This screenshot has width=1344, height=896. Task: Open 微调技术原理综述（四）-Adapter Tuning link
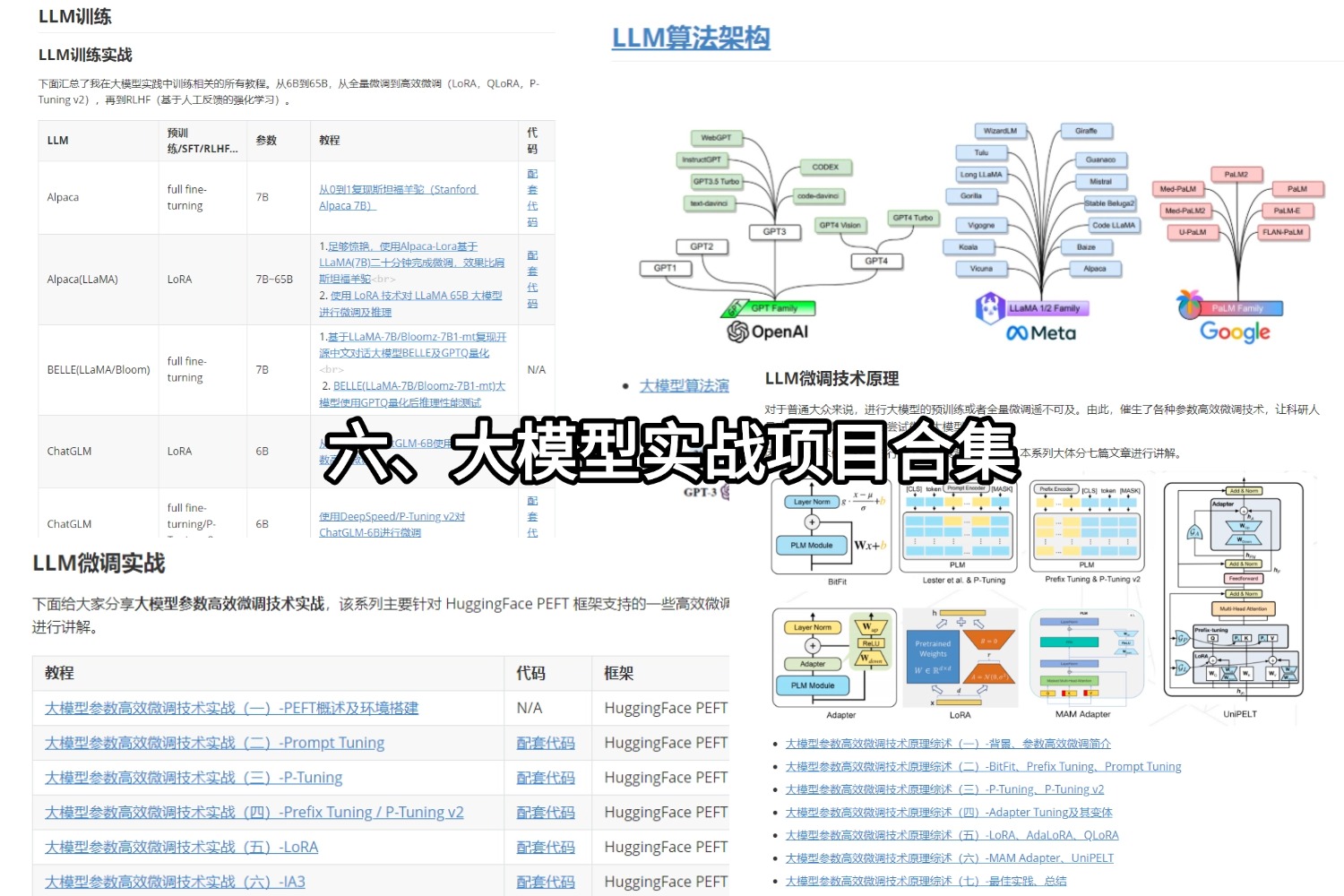pyautogui.click(x=947, y=812)
